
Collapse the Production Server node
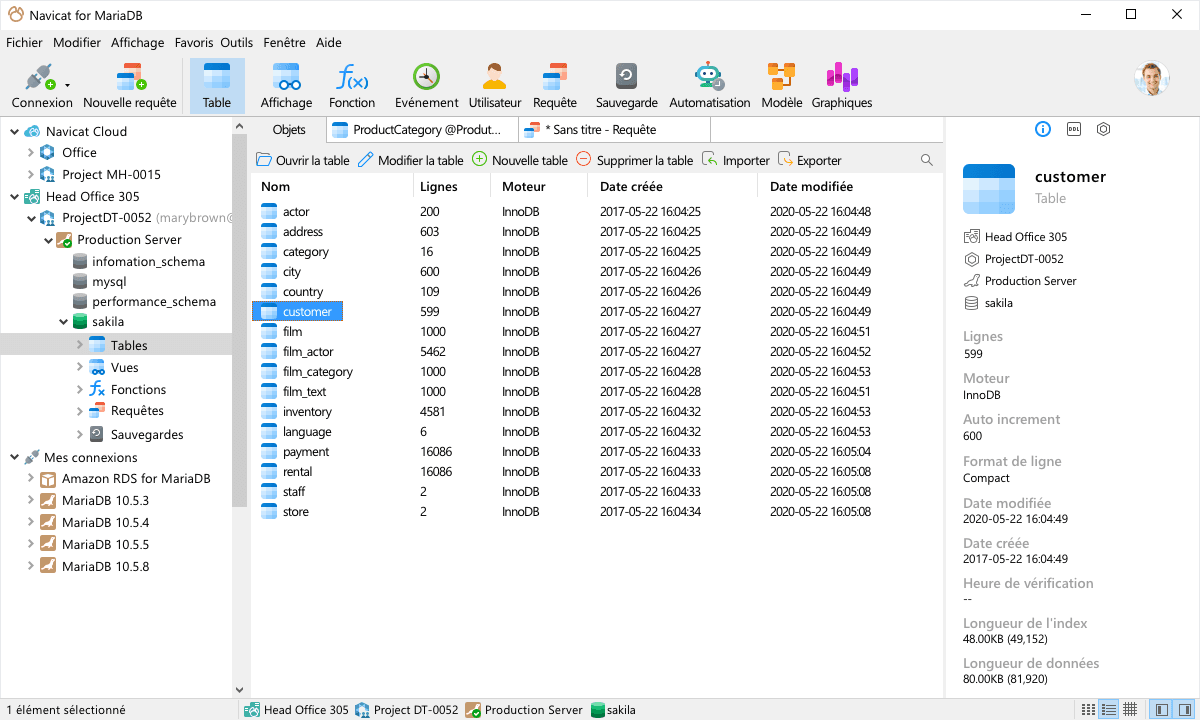[48, 239]
